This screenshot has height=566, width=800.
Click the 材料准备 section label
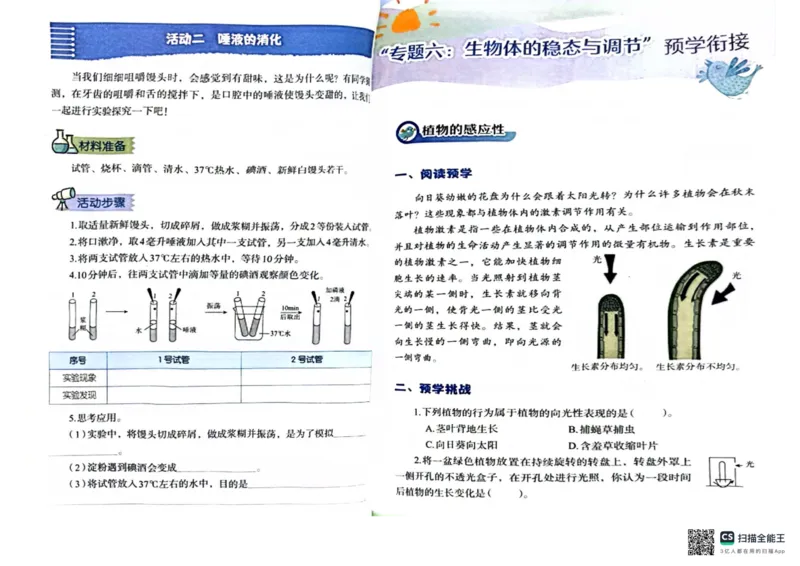[x=102, y=146]
